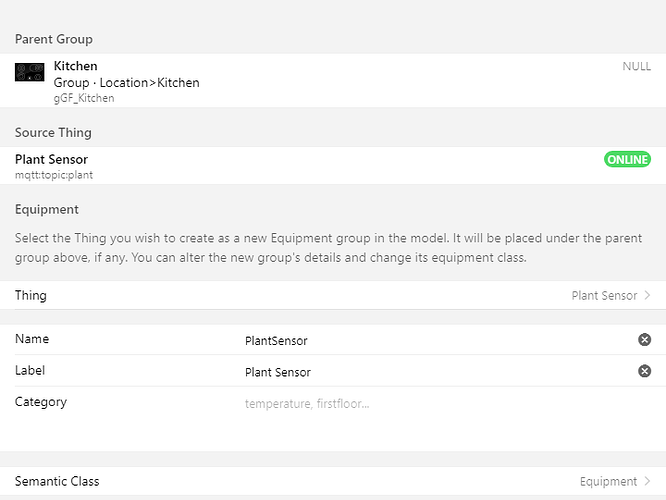
Task: Click the Label input containing Plant Sensor
Action: (430, 372)
